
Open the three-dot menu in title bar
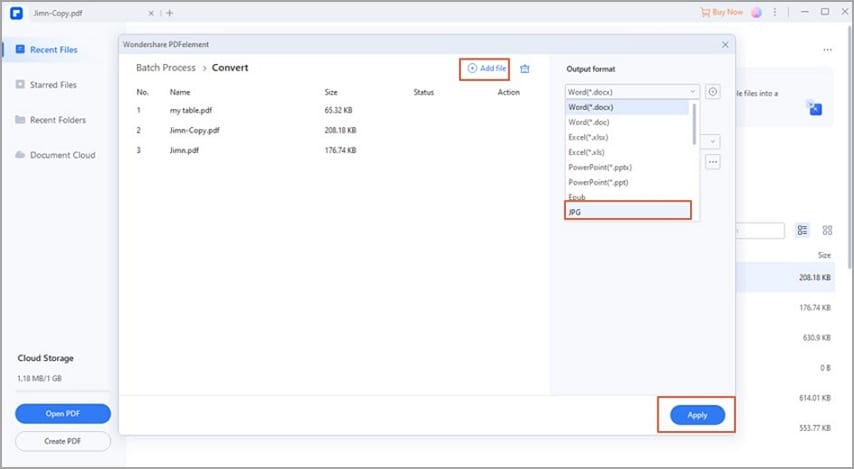tap(774, 12)
